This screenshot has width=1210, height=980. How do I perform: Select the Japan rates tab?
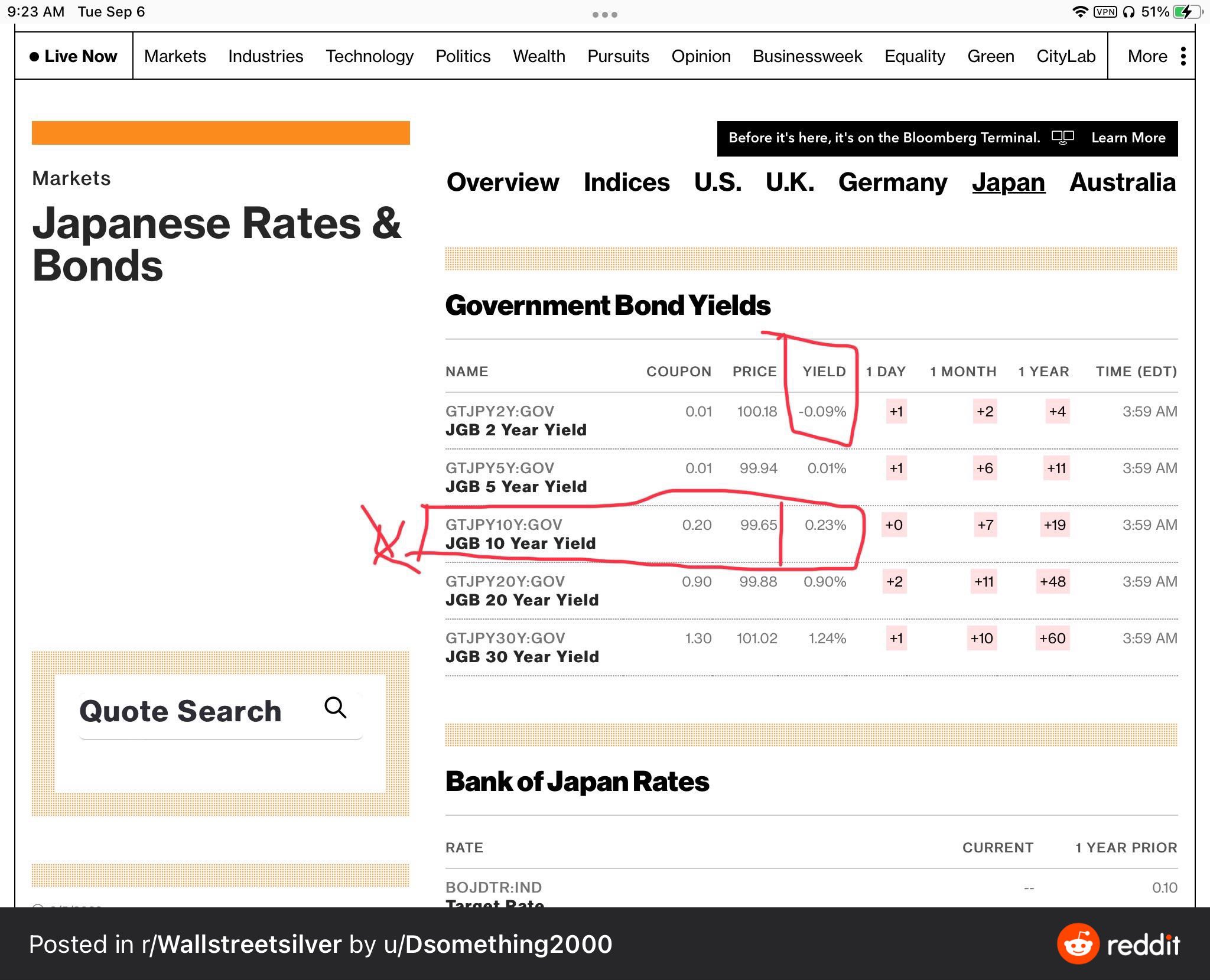pos(1009,183)
